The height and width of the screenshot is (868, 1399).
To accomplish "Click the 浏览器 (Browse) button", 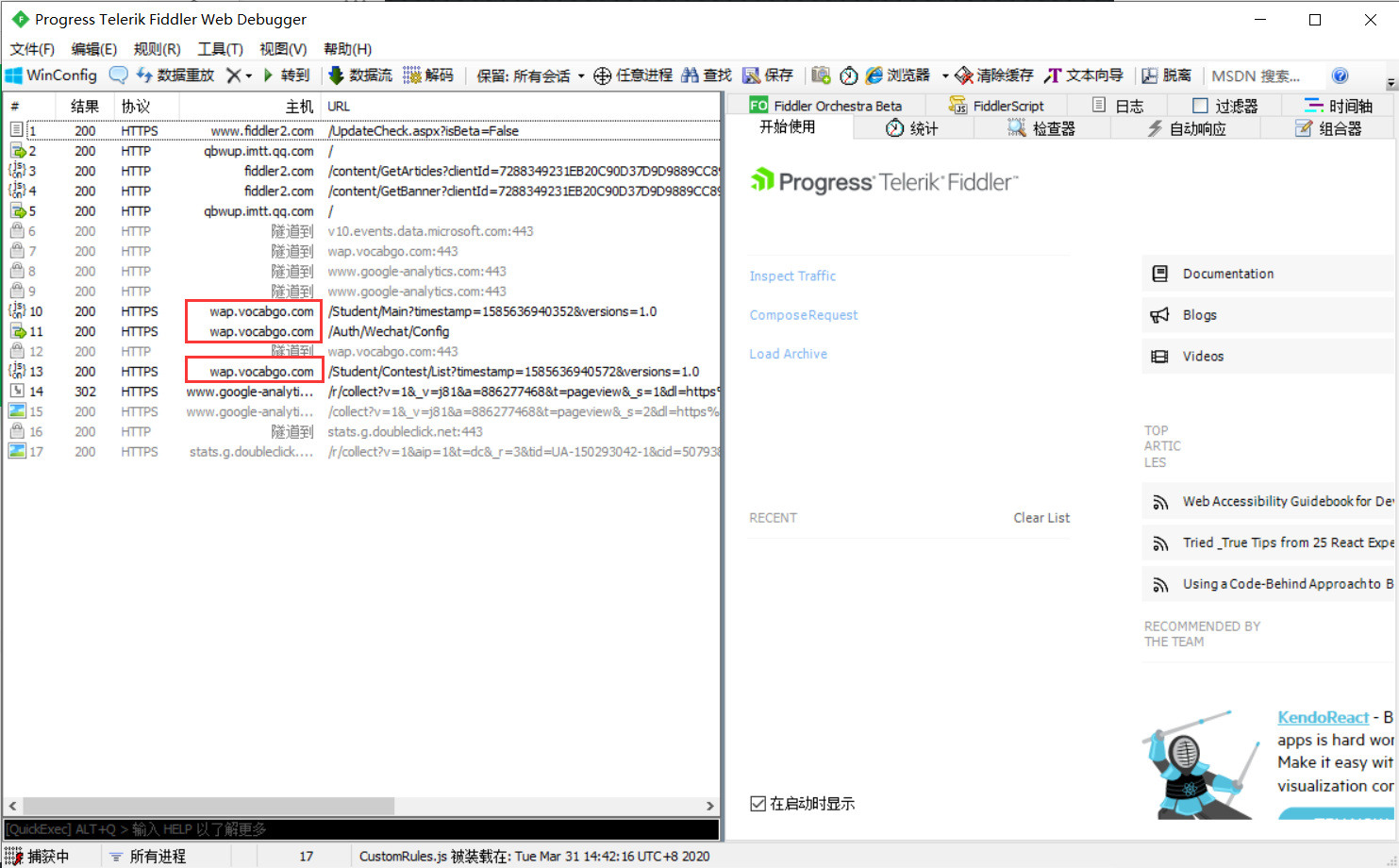I will pos(898,75).
